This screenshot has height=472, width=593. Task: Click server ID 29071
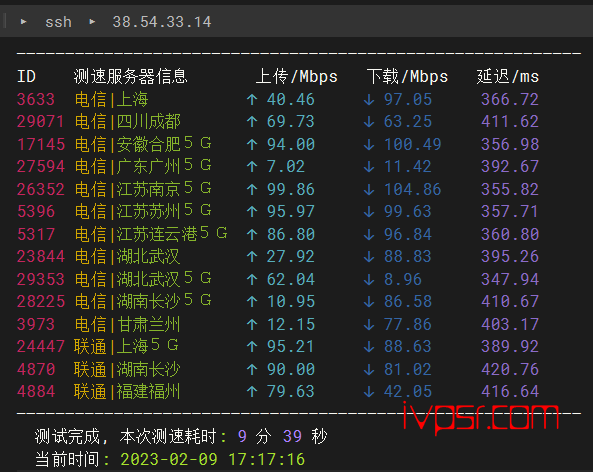(40, 122)
